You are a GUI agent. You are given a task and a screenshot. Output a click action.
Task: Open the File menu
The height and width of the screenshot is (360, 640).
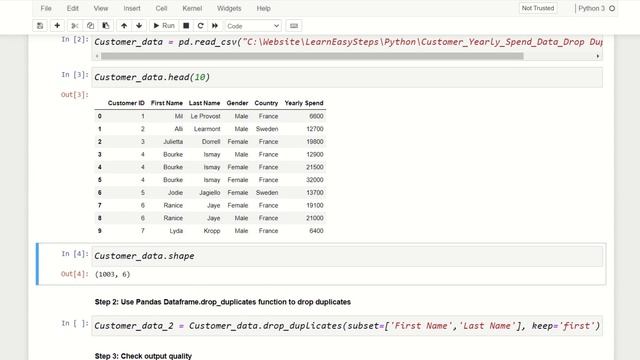pyautogui.click(x=46, y=8)
